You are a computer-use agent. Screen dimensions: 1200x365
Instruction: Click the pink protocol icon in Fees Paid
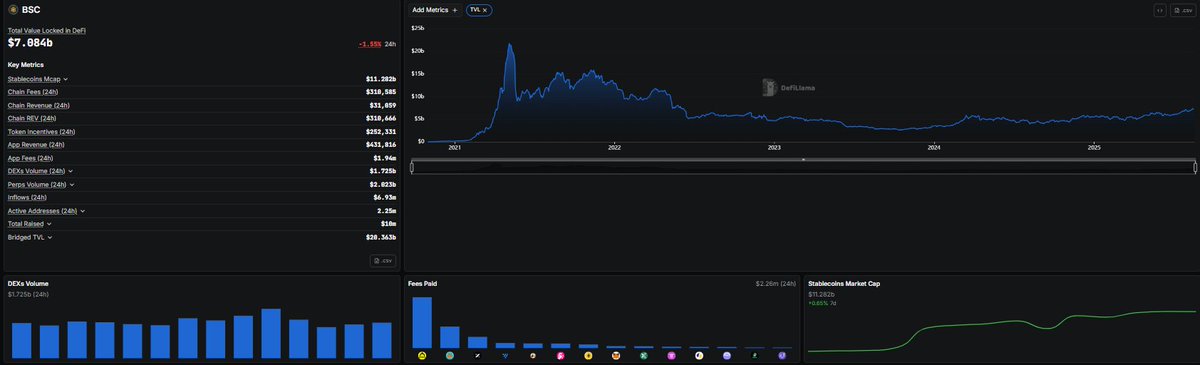pos(561,355)
